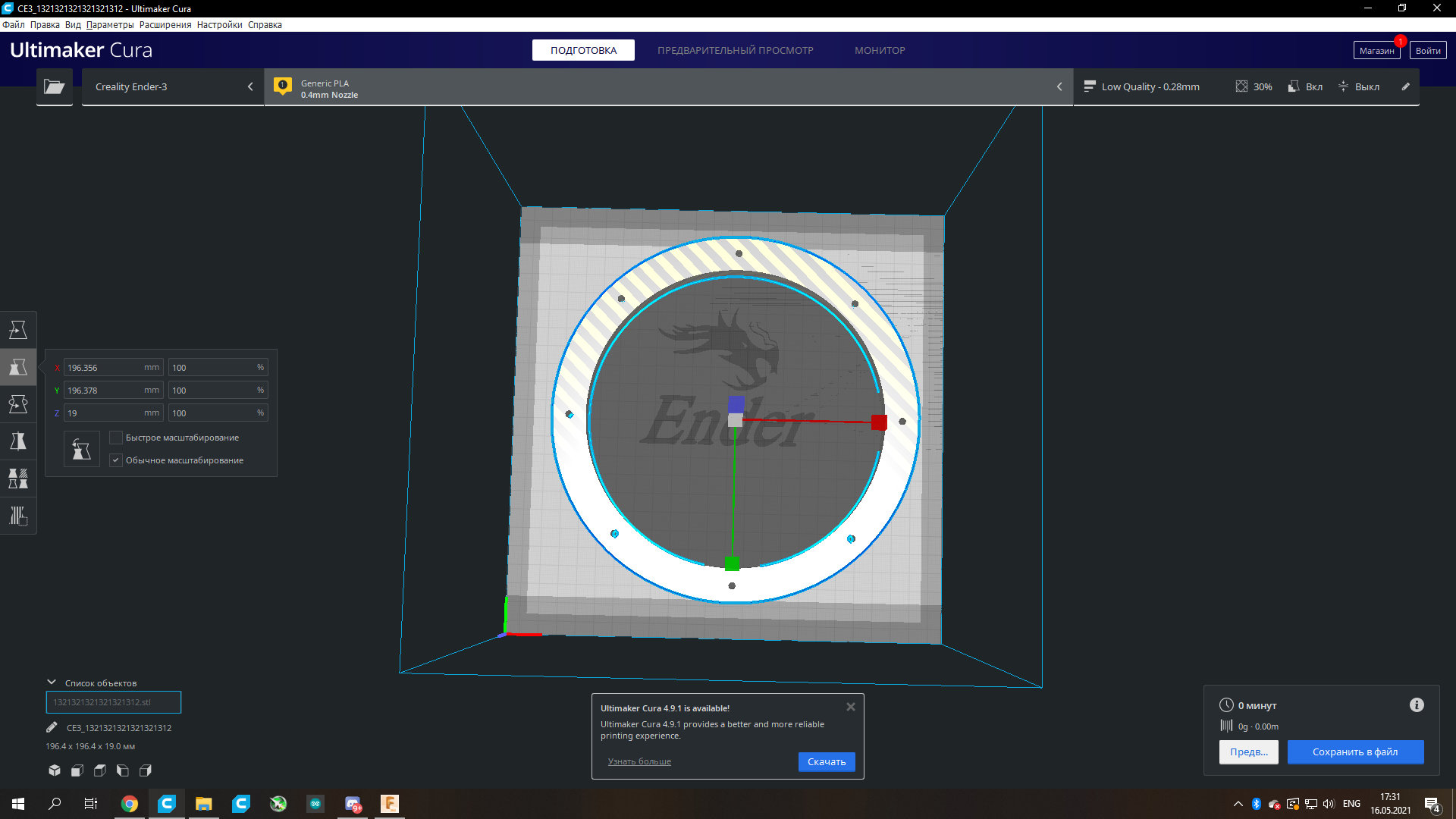
Task: Open File Explorer from the taskbar
Action: click(203, 804)
